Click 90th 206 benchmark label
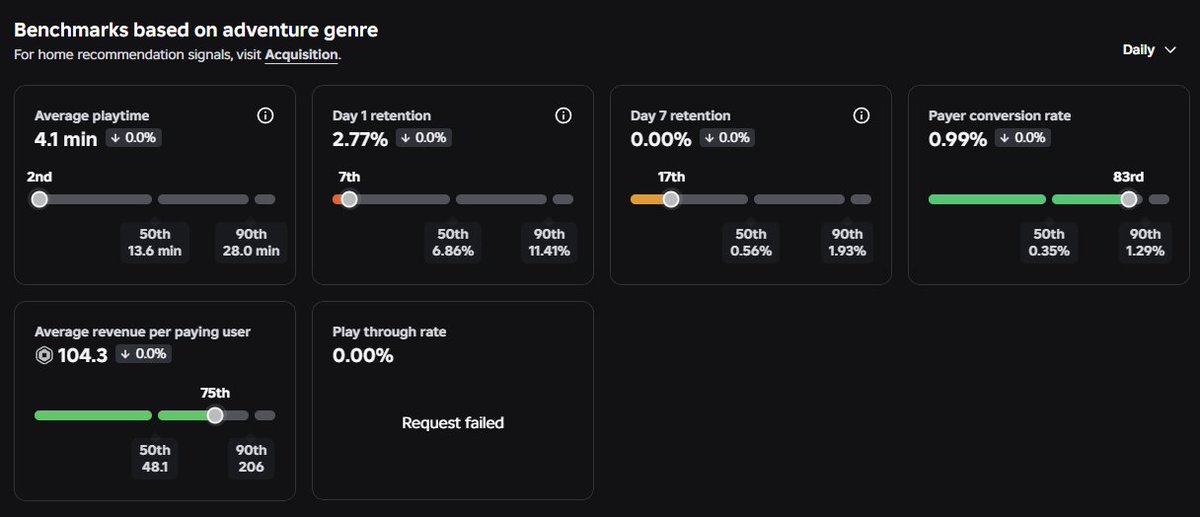This screenshot has height=517, width=1200. click(x=251, y=459)
